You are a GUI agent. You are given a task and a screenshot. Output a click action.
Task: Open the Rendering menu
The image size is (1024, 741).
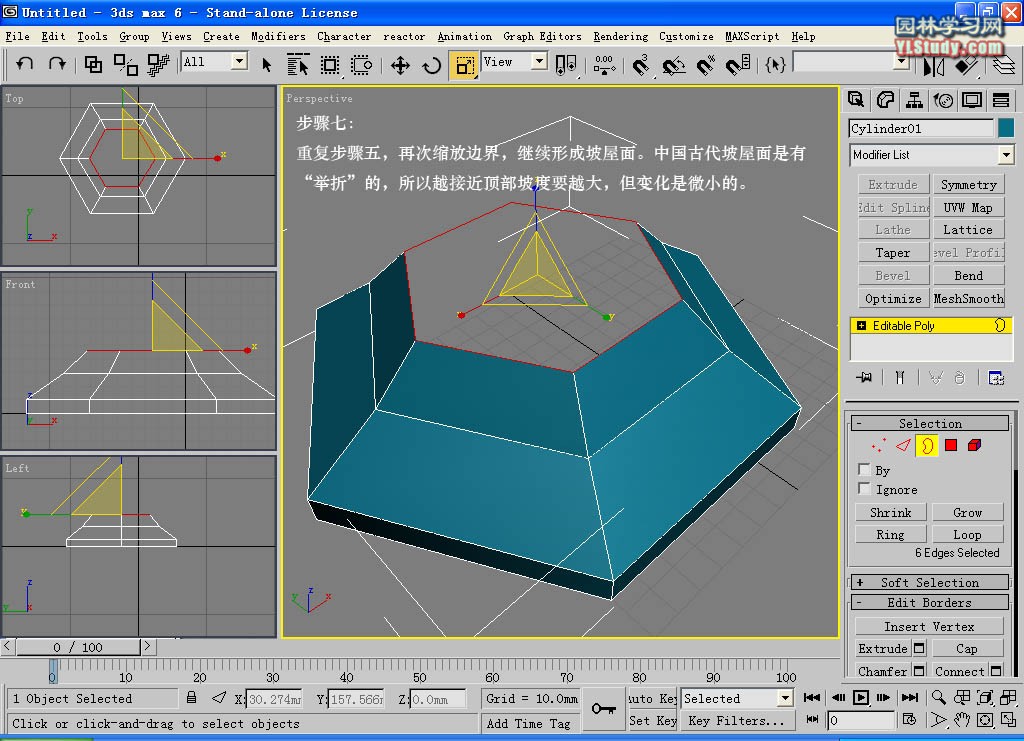point(620,36)
